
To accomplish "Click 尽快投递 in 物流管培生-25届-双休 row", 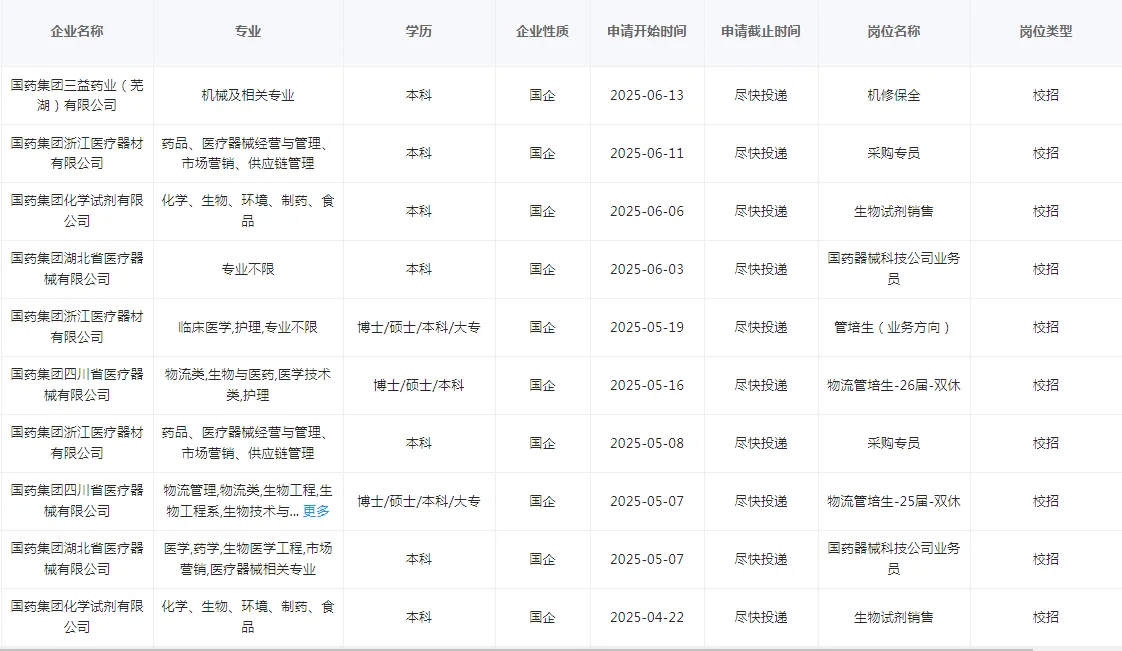I will pyautogui.click(x=761, y=501).
